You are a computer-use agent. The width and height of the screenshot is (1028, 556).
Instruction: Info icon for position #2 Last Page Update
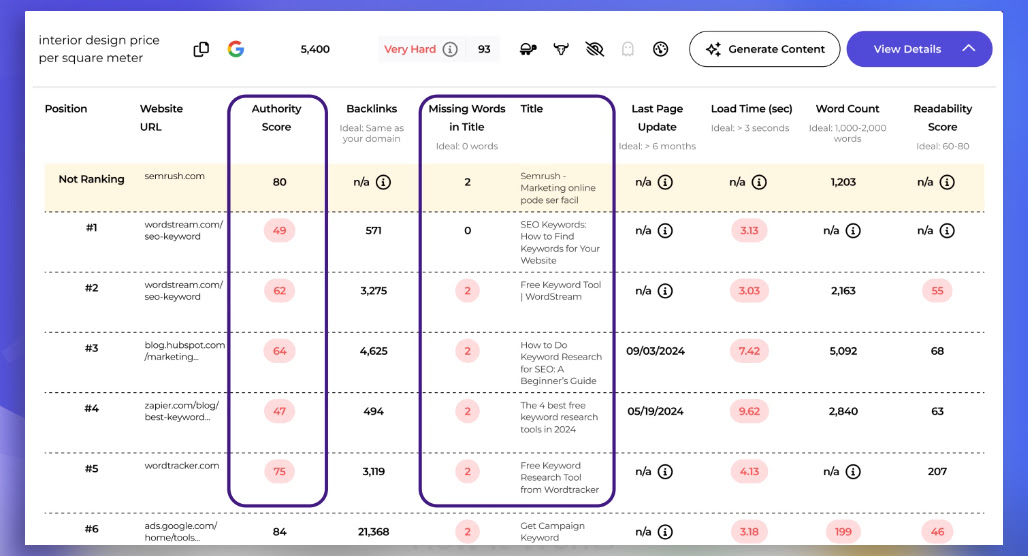click(665, 291)
